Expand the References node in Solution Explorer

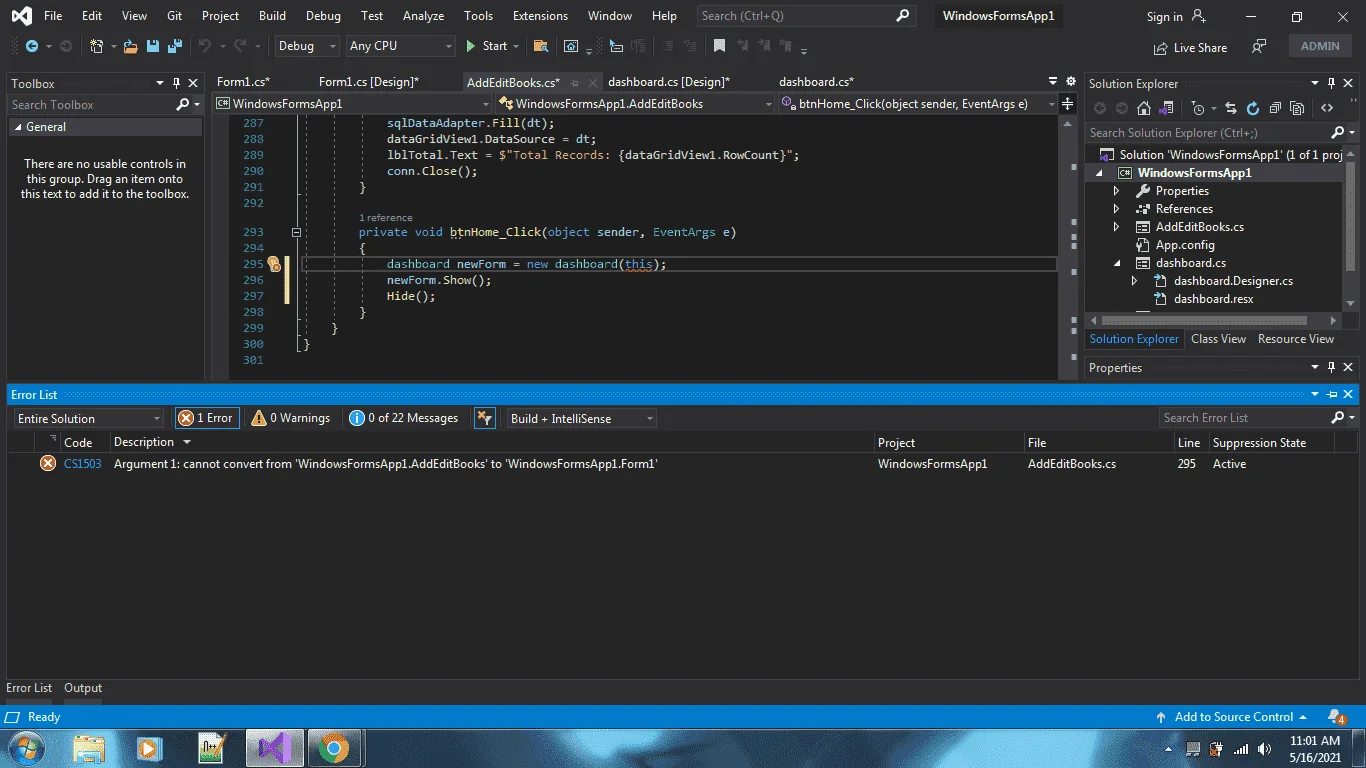click(x=1117, y=209)
